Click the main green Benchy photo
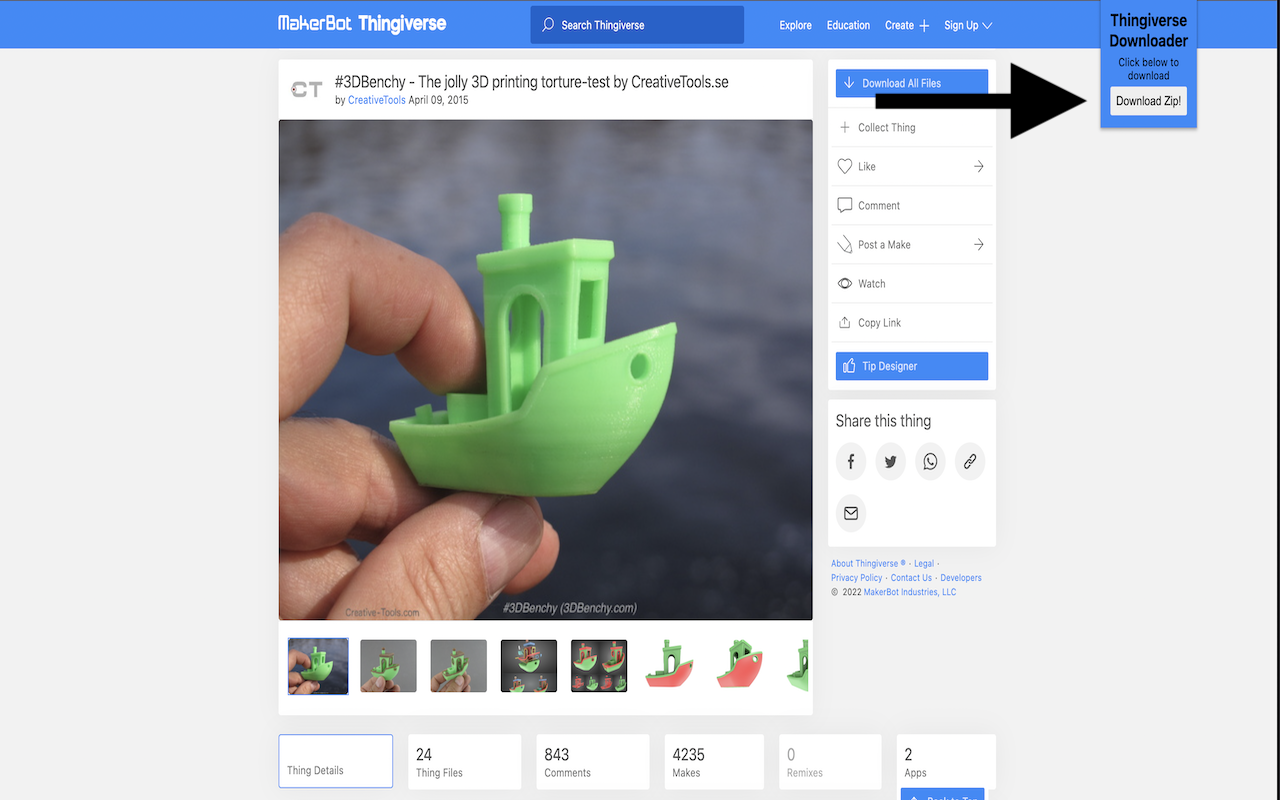1280x800 pixels. 545,370
